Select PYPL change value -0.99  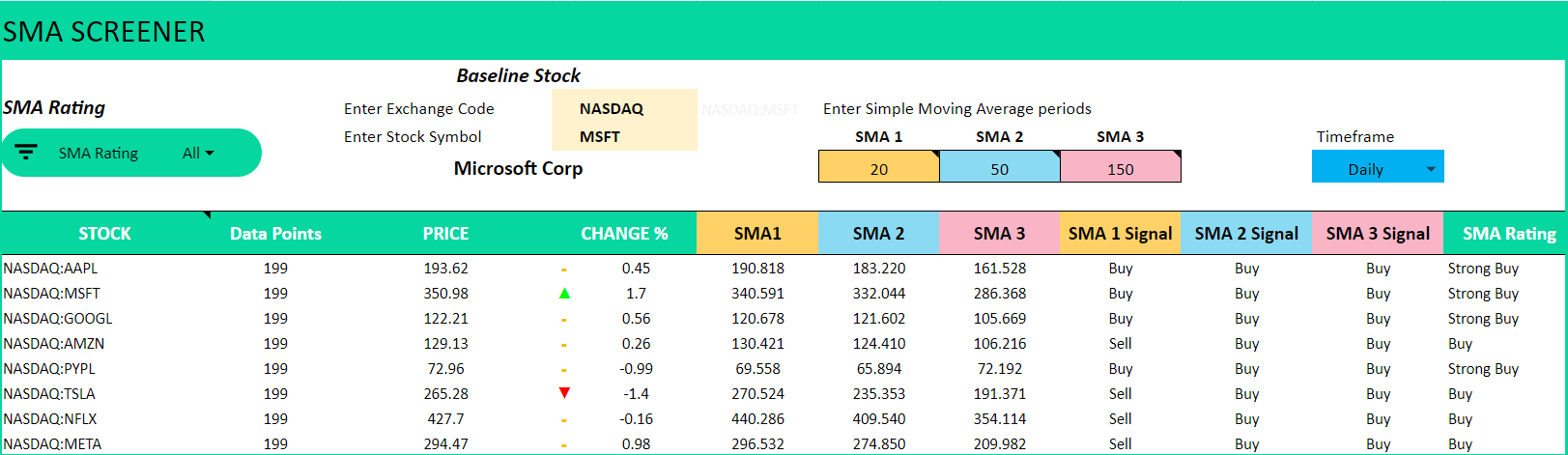click(x=636, y=368)
